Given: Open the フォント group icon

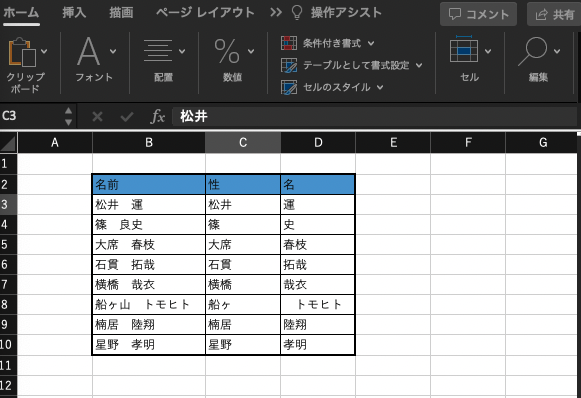Looking at the screenshot, I should coord(89,51).
